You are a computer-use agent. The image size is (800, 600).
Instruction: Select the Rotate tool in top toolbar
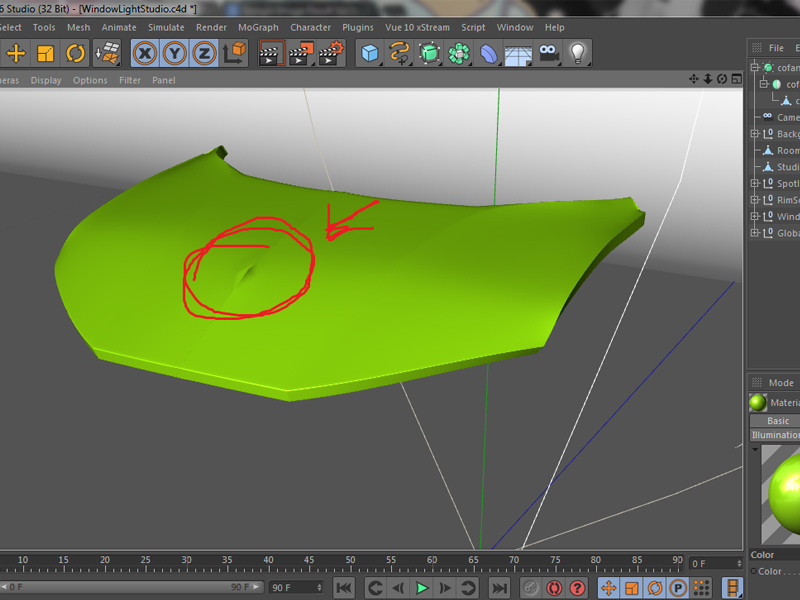tap(76, 53)
